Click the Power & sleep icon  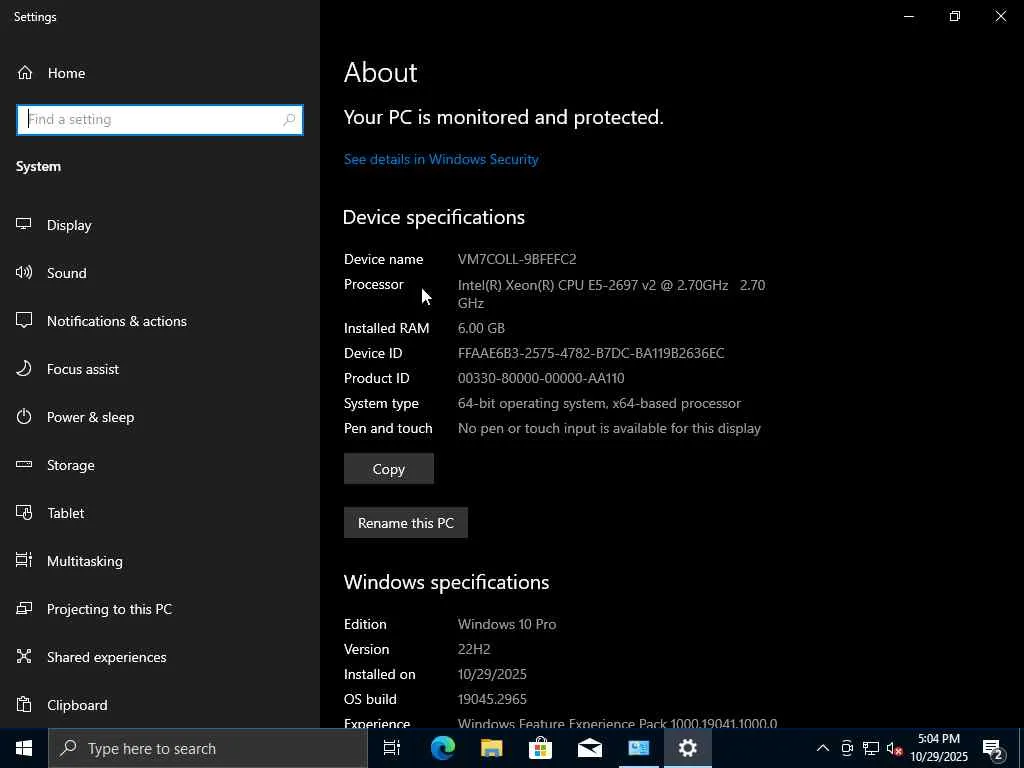click(24, 417)
